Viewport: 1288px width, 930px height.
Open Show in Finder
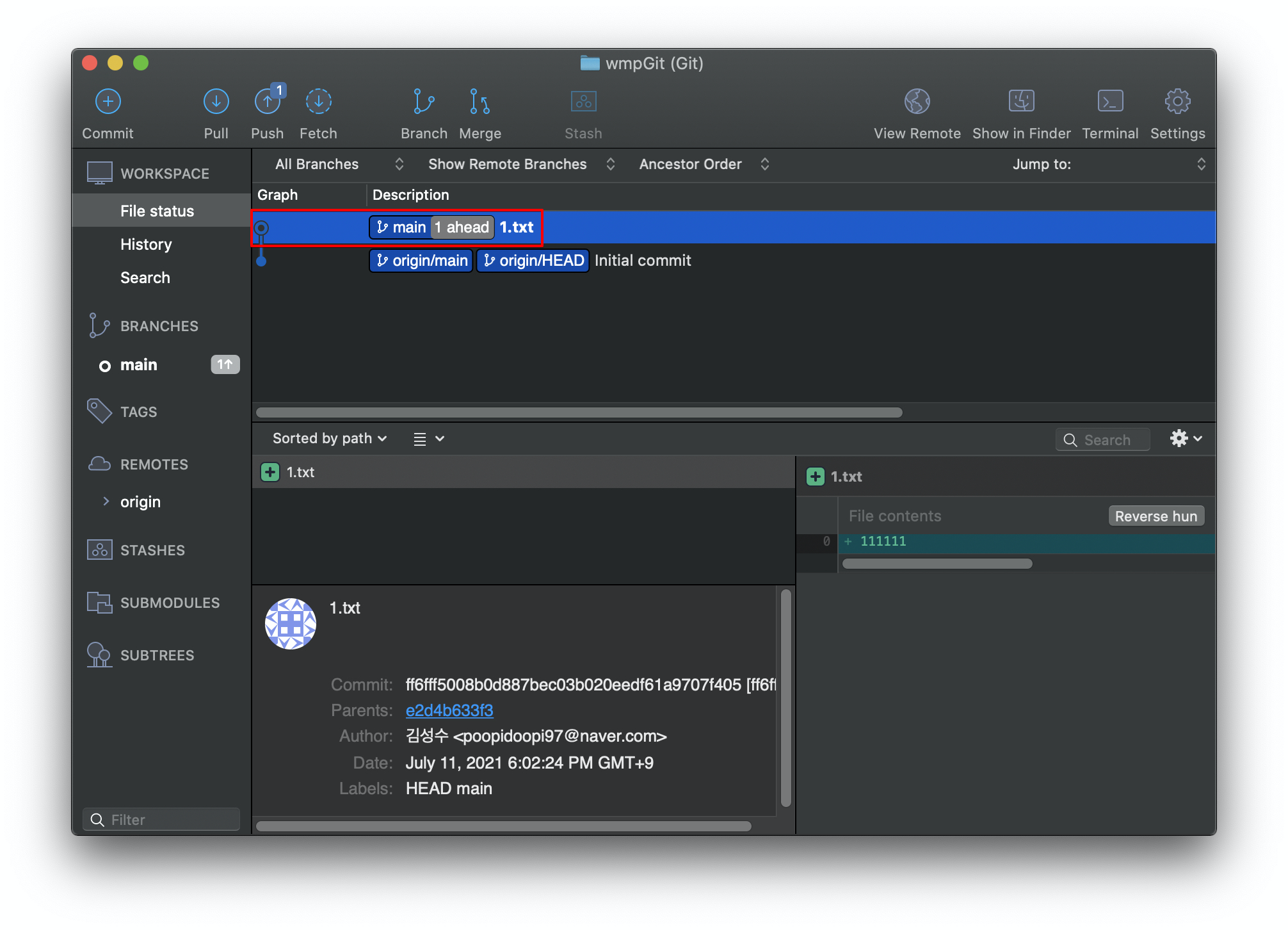pyautogui.click(x=1021, y=102)
